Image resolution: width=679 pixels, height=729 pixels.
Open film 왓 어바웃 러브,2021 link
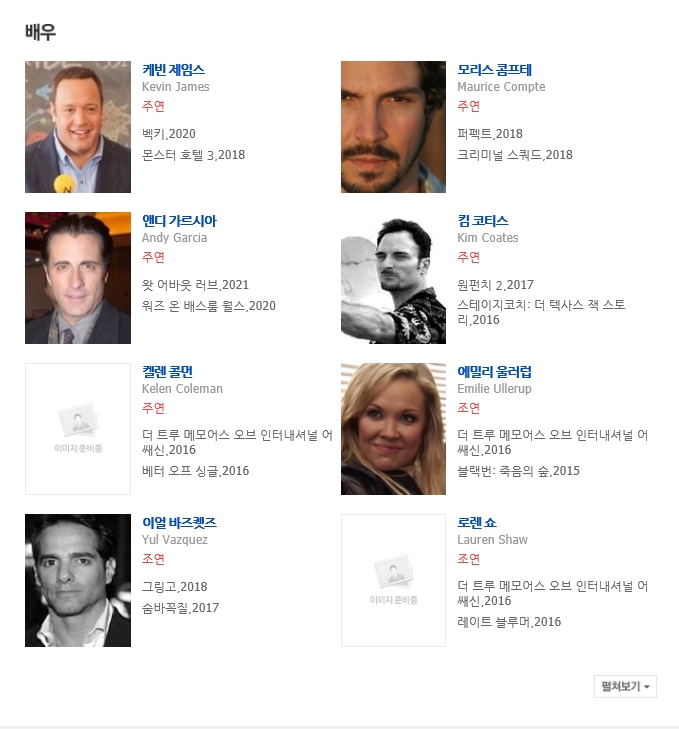coord(195,285)
